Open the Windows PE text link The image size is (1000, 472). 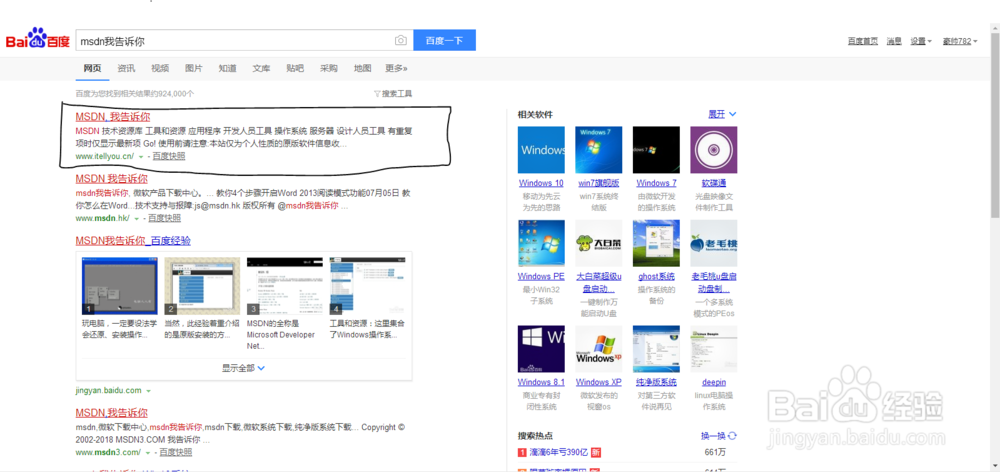point(541,277)
